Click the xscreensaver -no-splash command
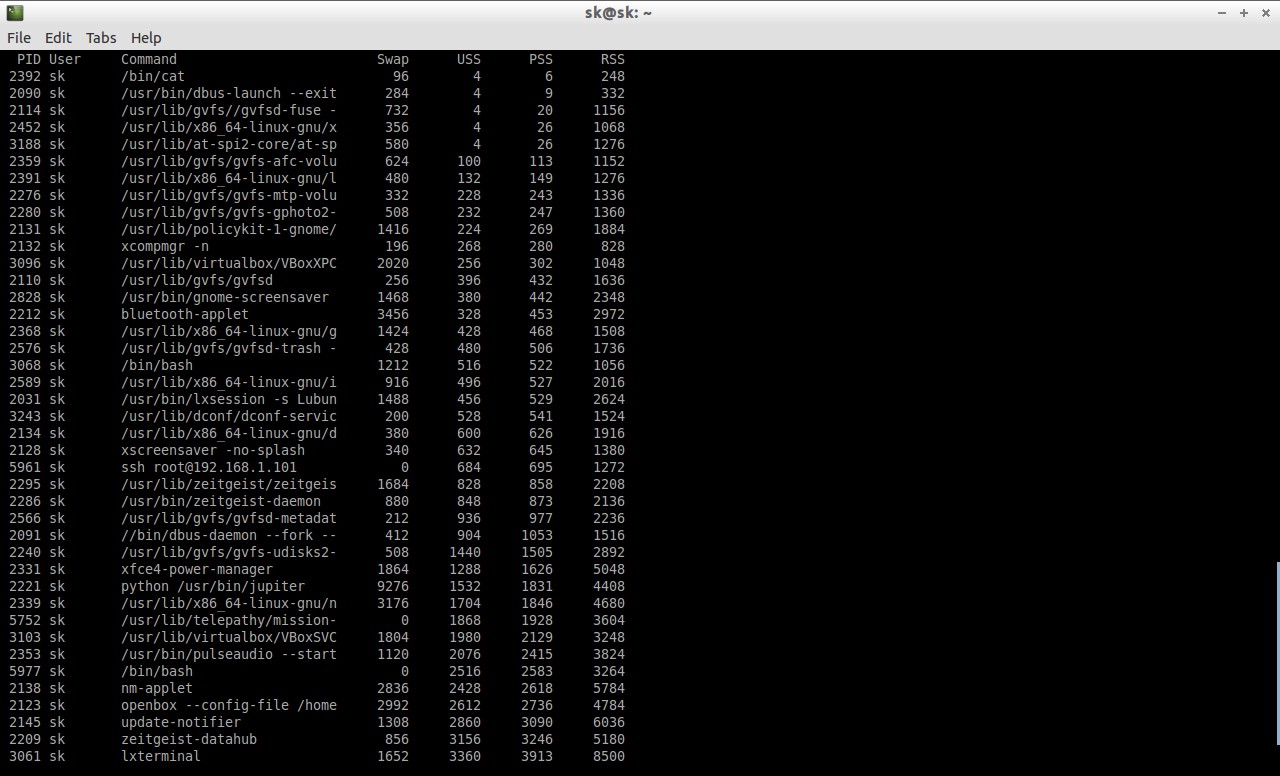This screenshot has width=1280, height=776. pos(213,450)
